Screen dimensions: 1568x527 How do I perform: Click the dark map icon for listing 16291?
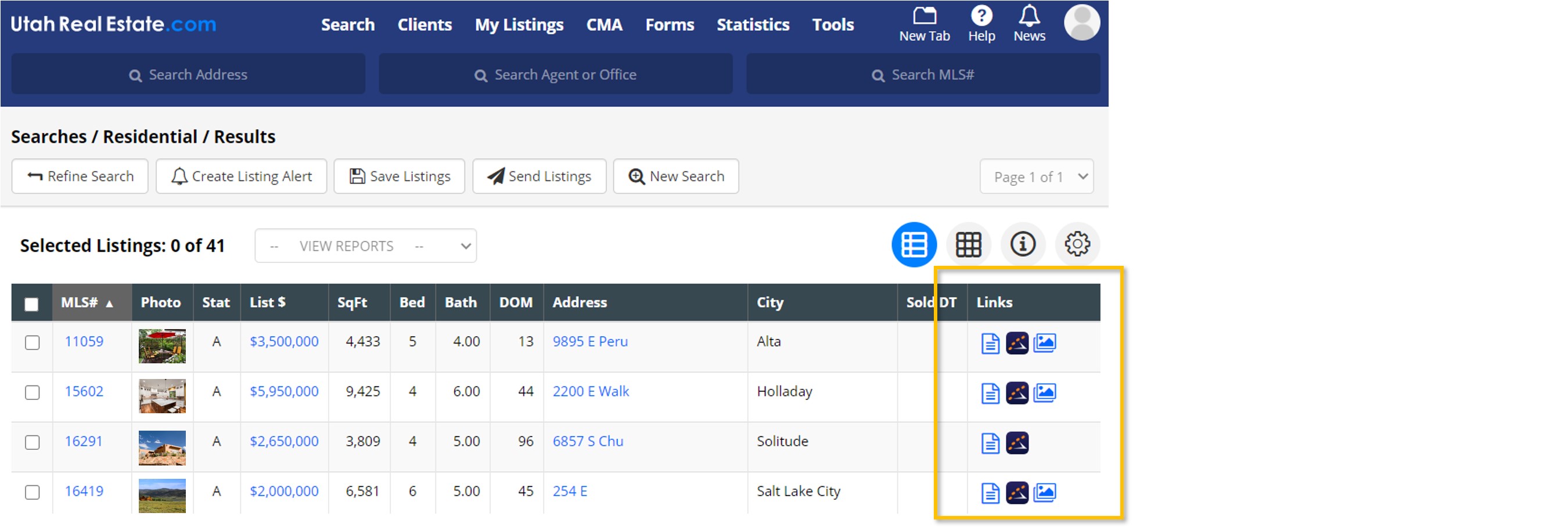tap(1016, 443)
